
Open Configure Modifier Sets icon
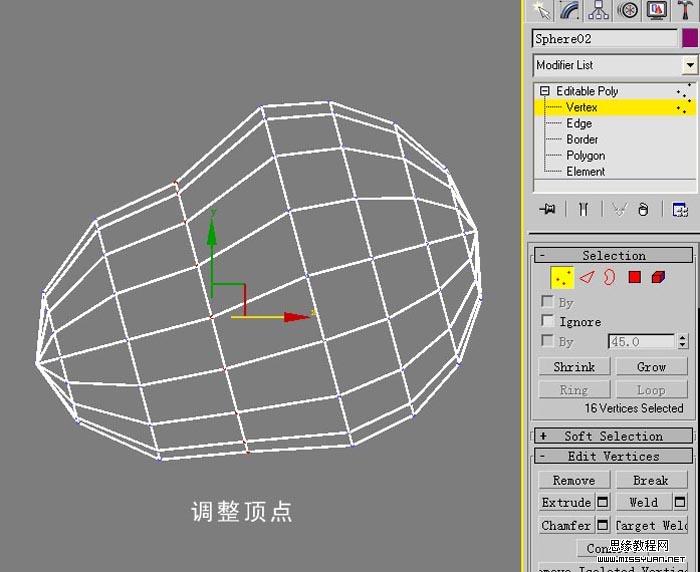coord(680,209)
